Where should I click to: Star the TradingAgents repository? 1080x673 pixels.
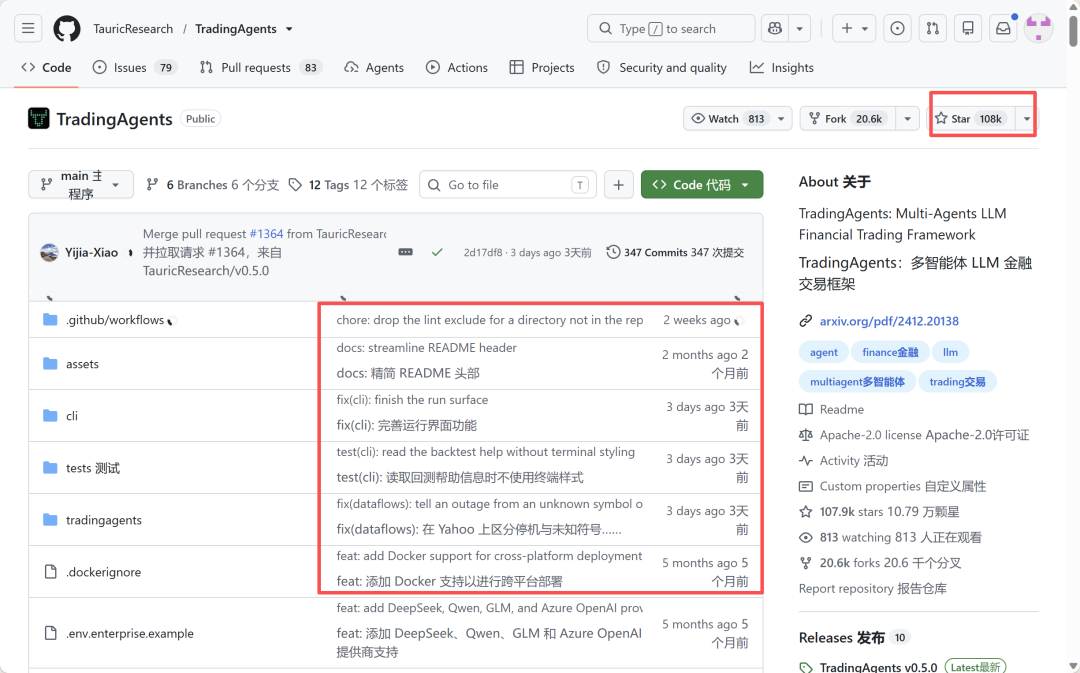[971, 118]
